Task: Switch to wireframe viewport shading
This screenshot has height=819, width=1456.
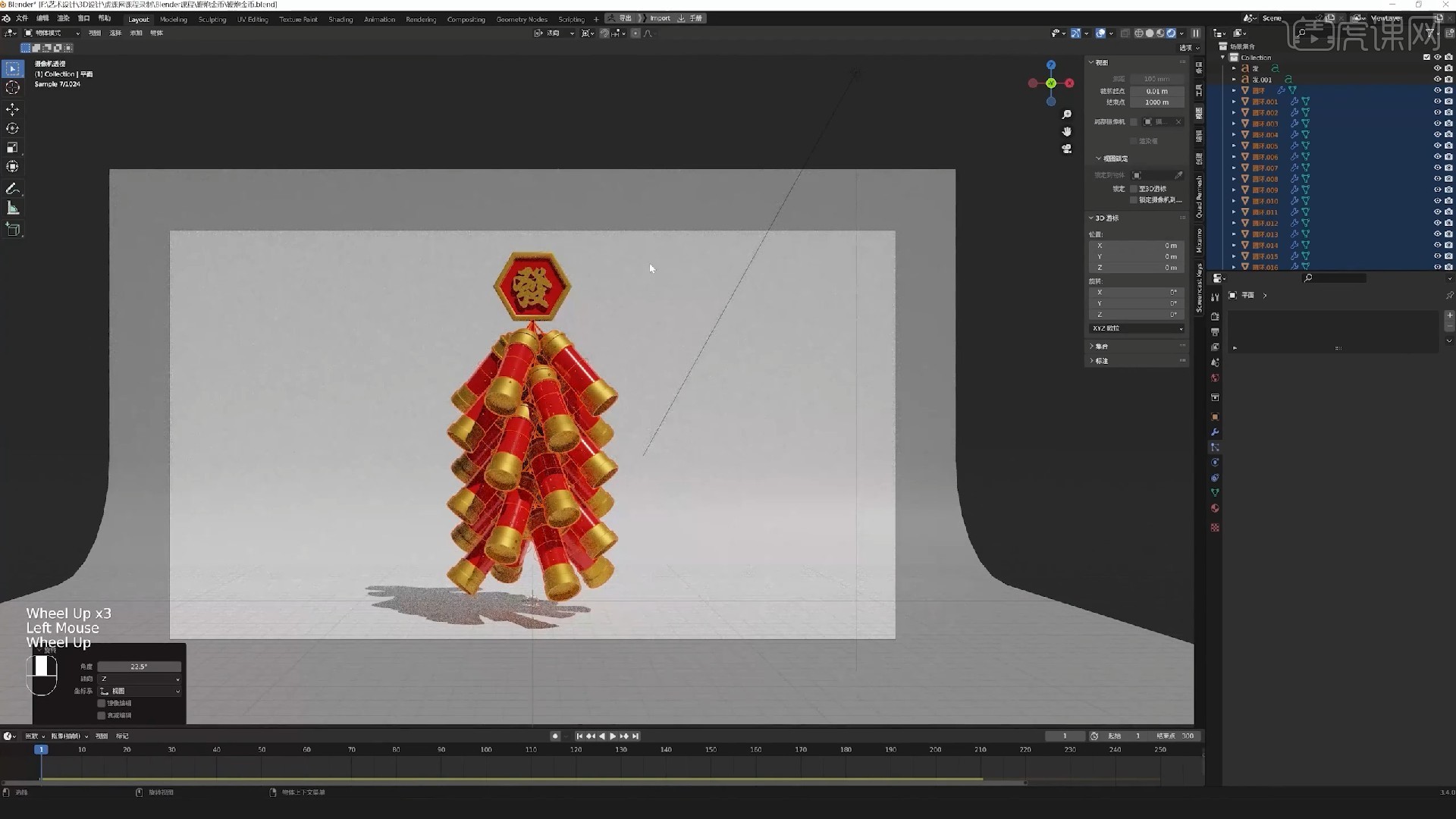Action: coord(1139,33)
